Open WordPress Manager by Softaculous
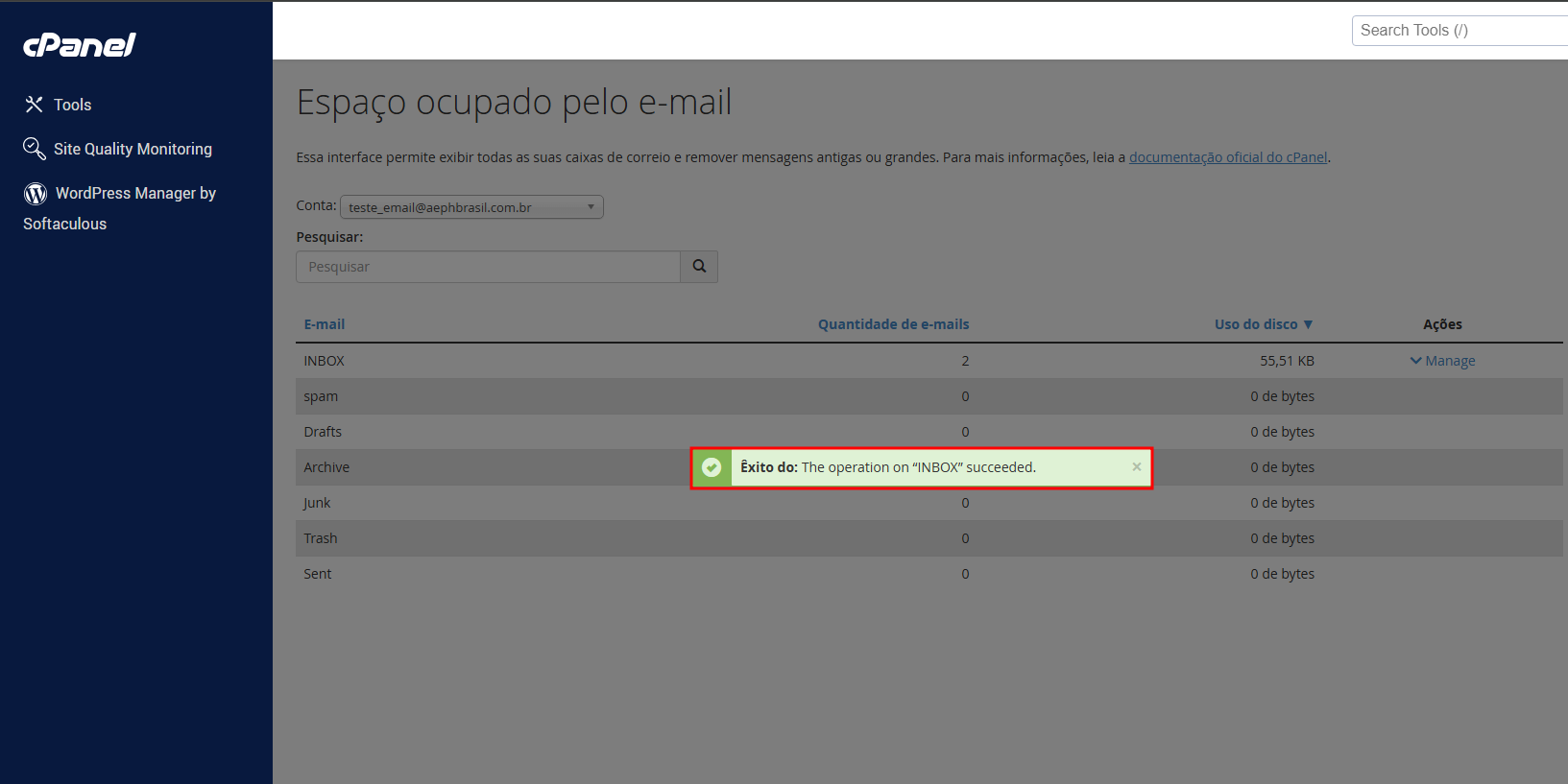 coord(119,208)
